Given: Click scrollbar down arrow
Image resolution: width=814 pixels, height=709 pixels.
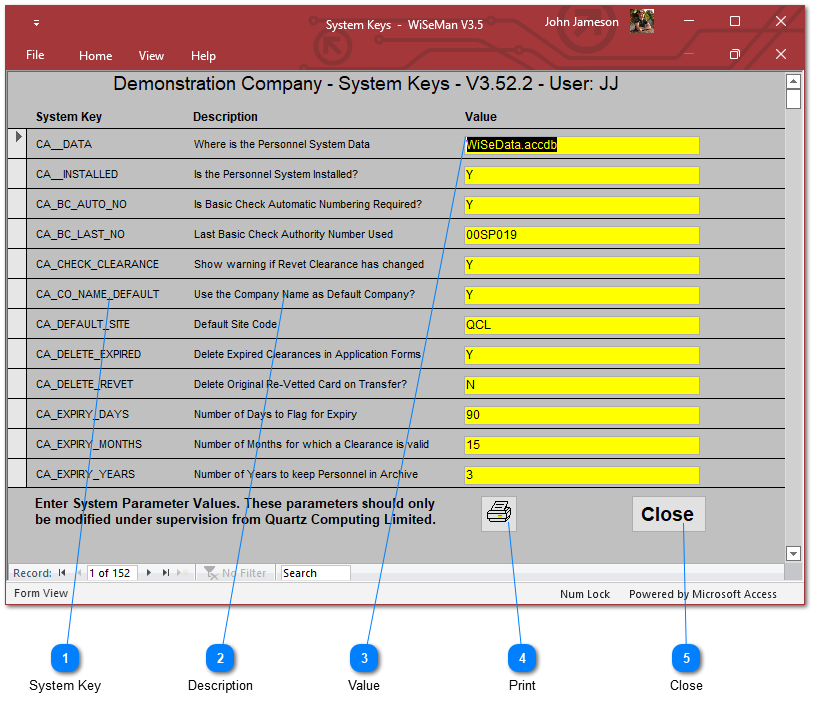Looking at the screenshot, I should (x=793, y=553).
